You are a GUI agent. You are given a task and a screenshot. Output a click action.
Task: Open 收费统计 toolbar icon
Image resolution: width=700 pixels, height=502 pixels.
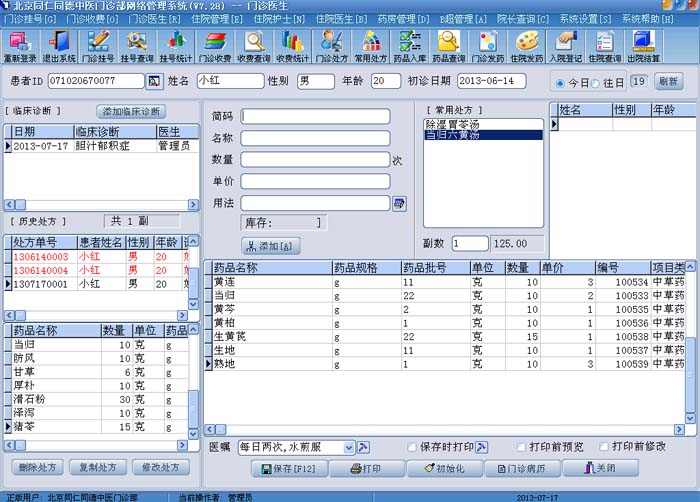pos(292,46)
